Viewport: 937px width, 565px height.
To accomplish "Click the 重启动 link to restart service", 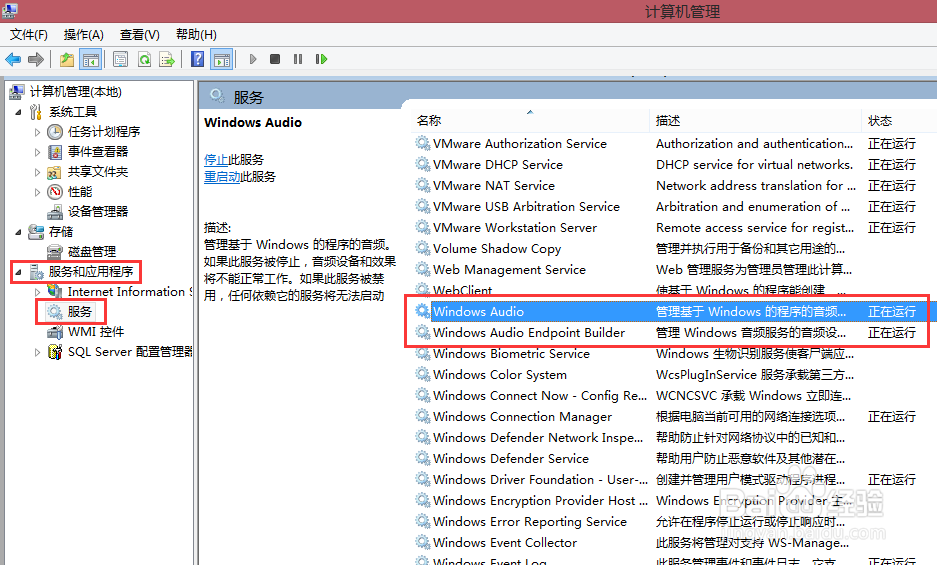I will click(222, 177).
